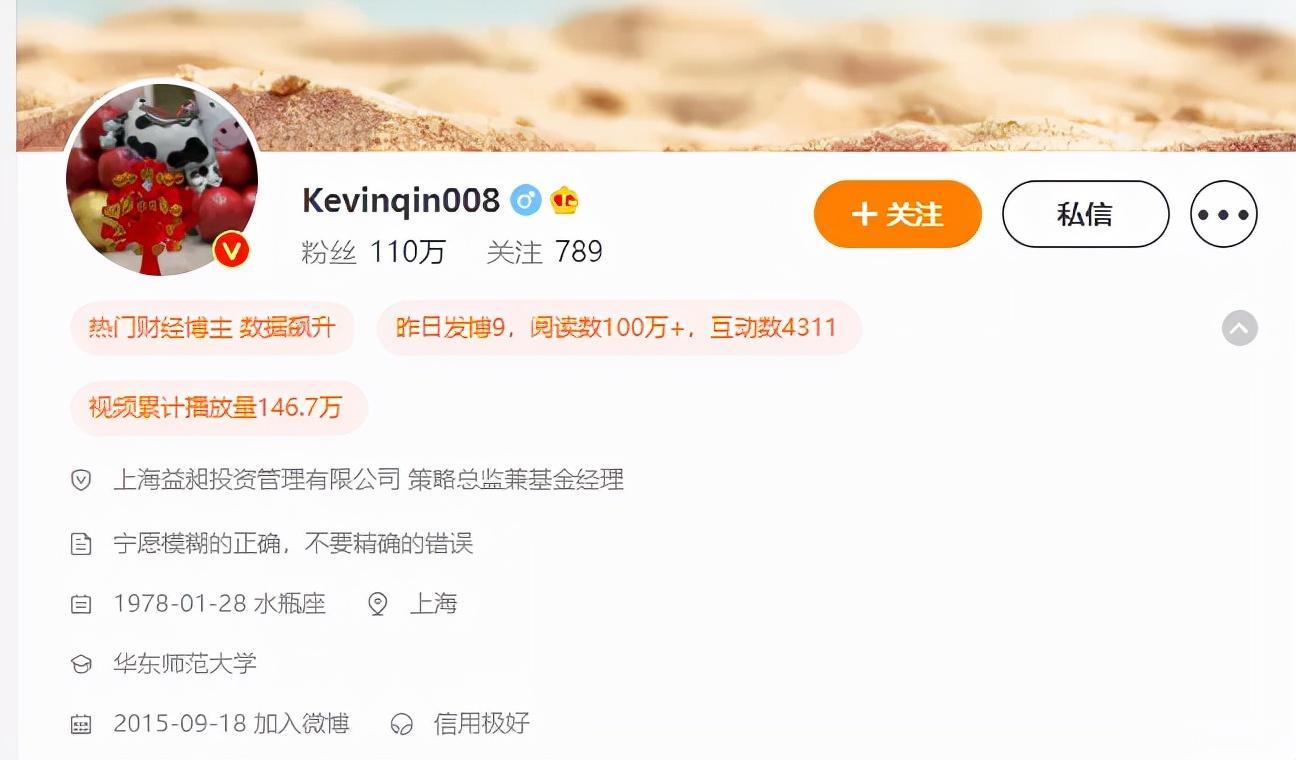Click the document bio icon
1296x760 pixels.
[81, 544]
